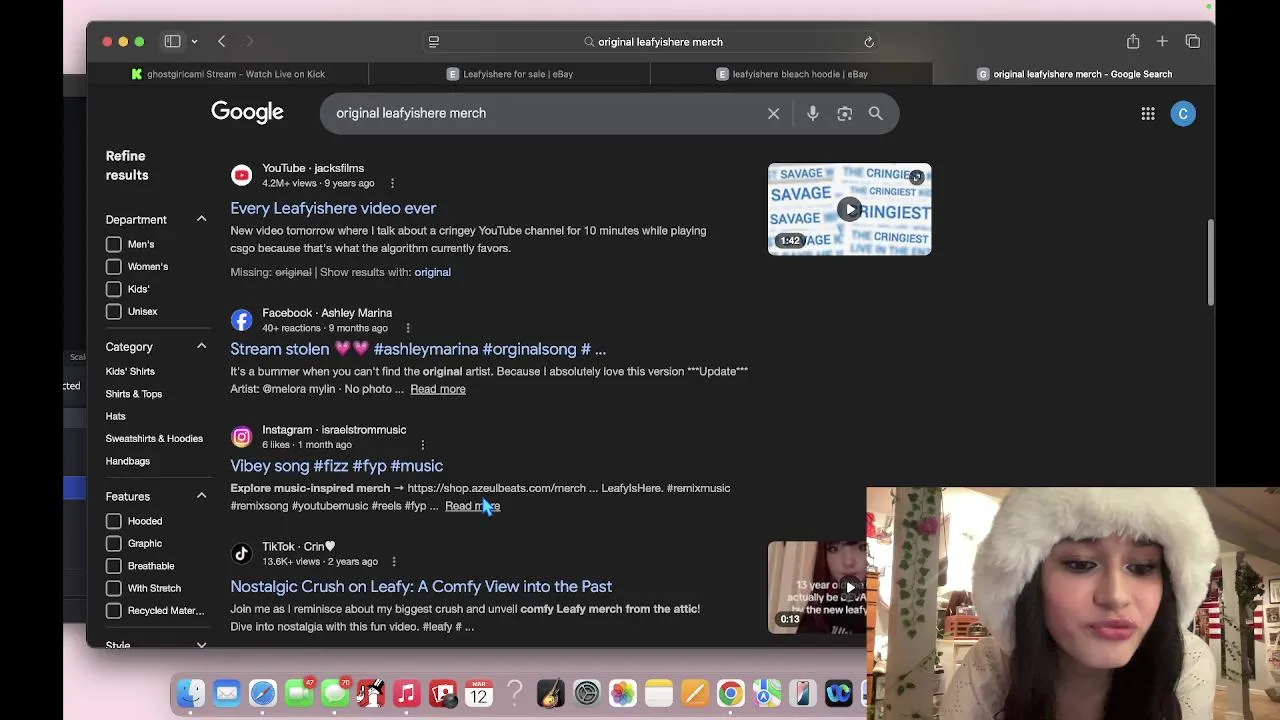Filter by Handbags category
1280x720 pixels.
pos(128,461)
